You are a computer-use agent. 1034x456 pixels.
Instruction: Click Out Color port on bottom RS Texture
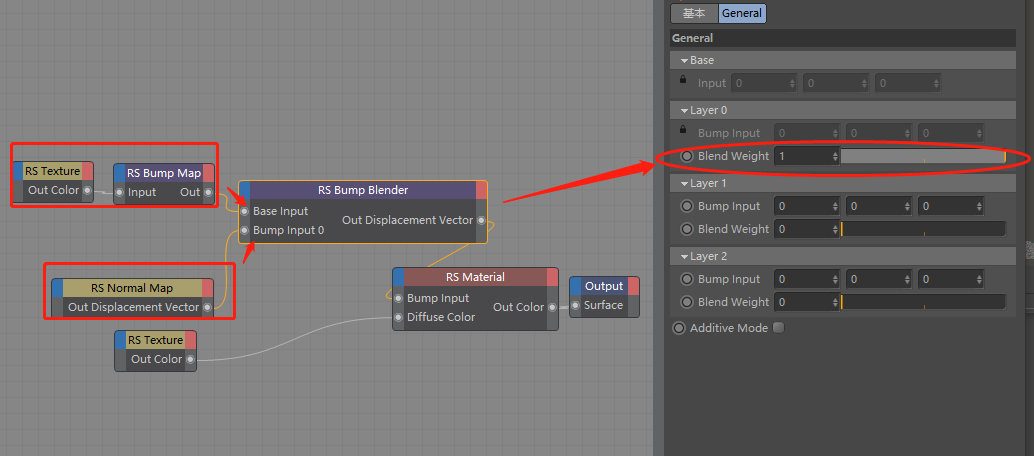pyautogui.click(x=190, y=360)
